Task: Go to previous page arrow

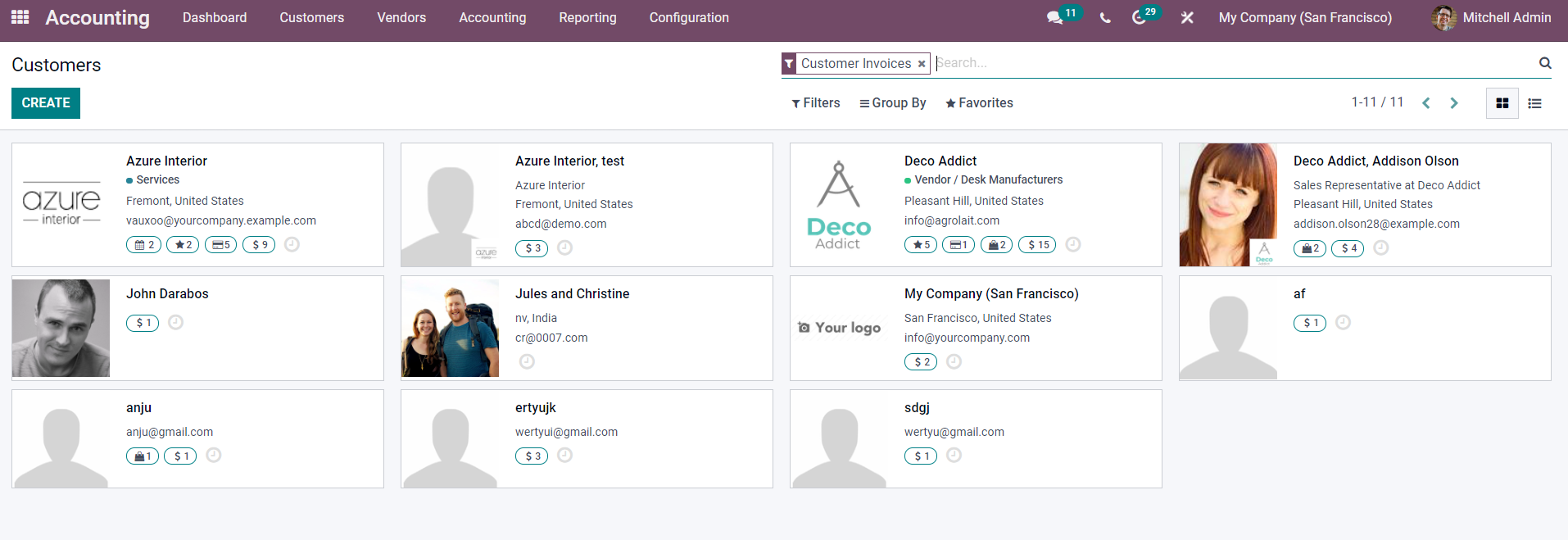Action: 1426,103
